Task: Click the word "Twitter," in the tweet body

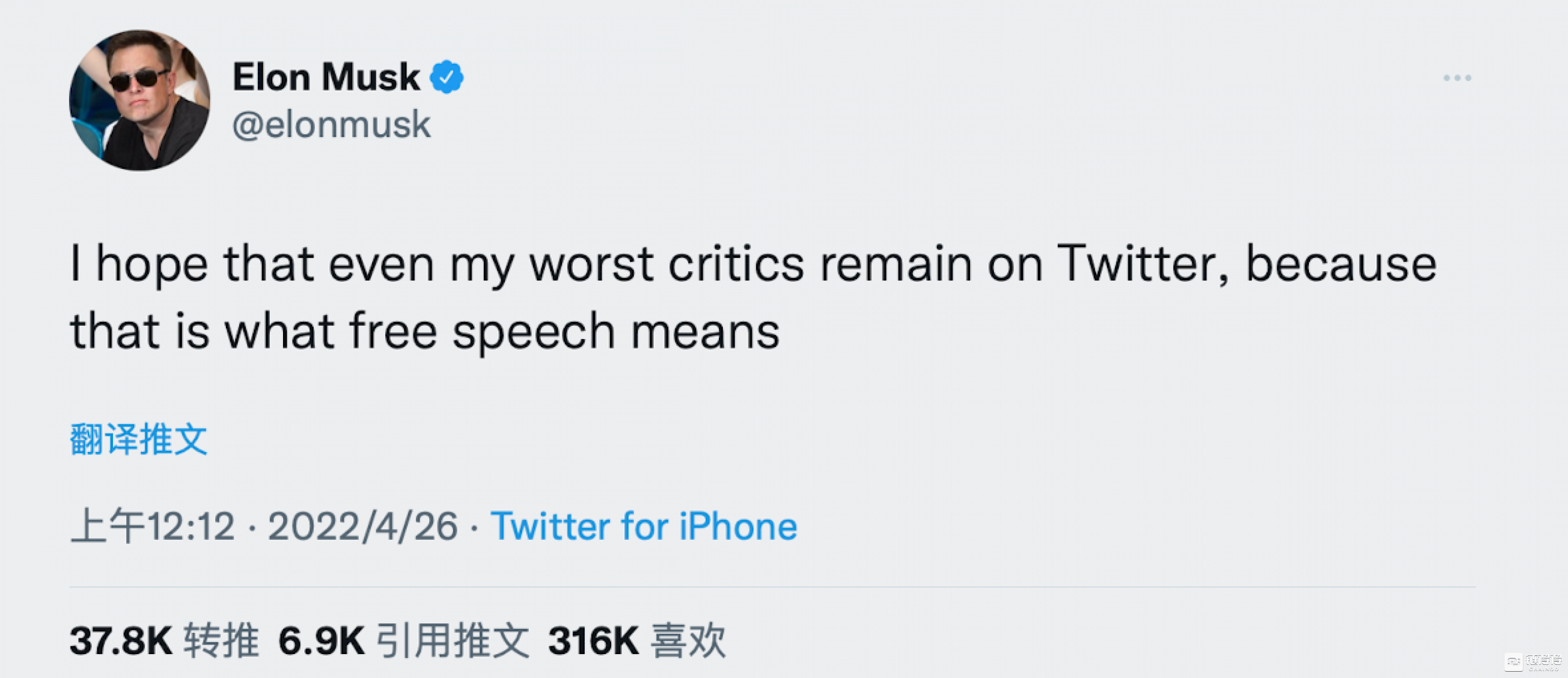Action: tap(1143, 264)
